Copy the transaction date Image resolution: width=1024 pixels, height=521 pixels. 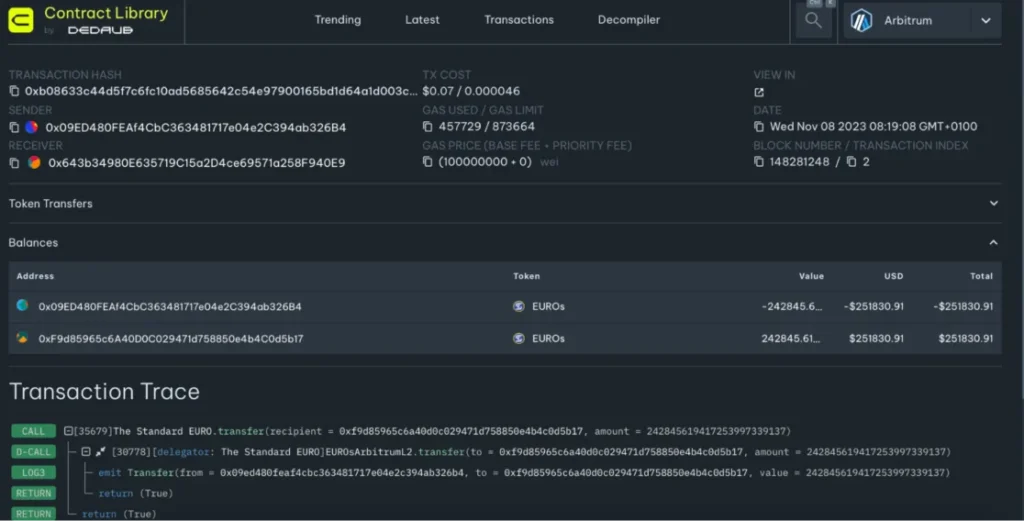pos(759,127)
